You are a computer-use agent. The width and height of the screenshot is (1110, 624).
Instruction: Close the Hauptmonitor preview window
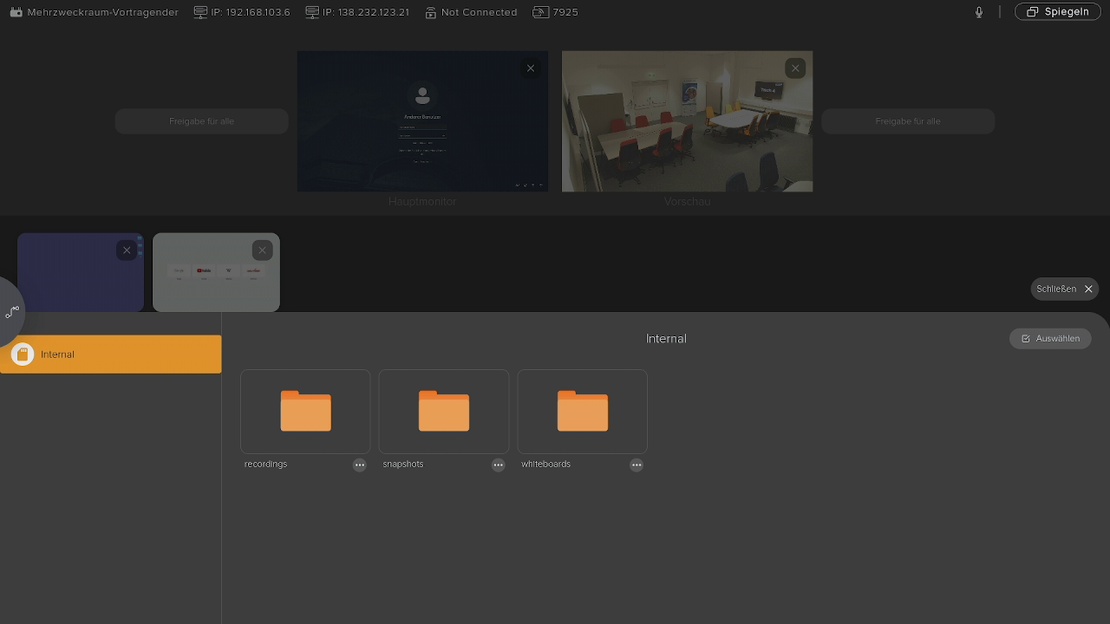(x=530, y=68)
